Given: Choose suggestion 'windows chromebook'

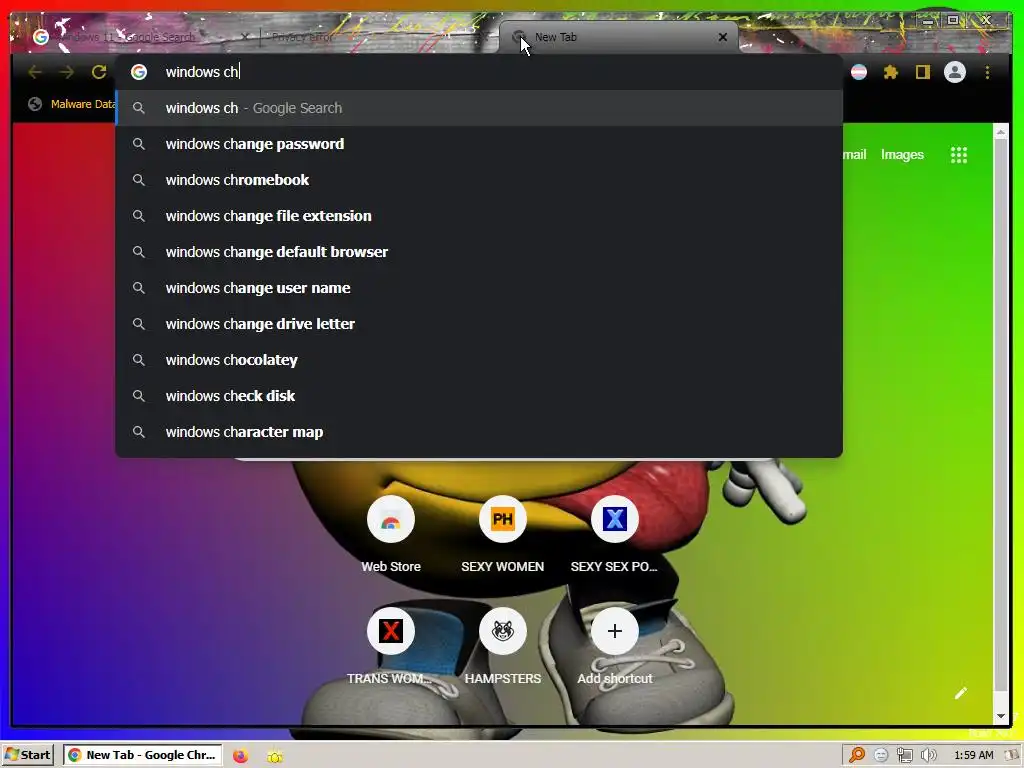Looking at the screenshot, I should click(x=479, y=180).
